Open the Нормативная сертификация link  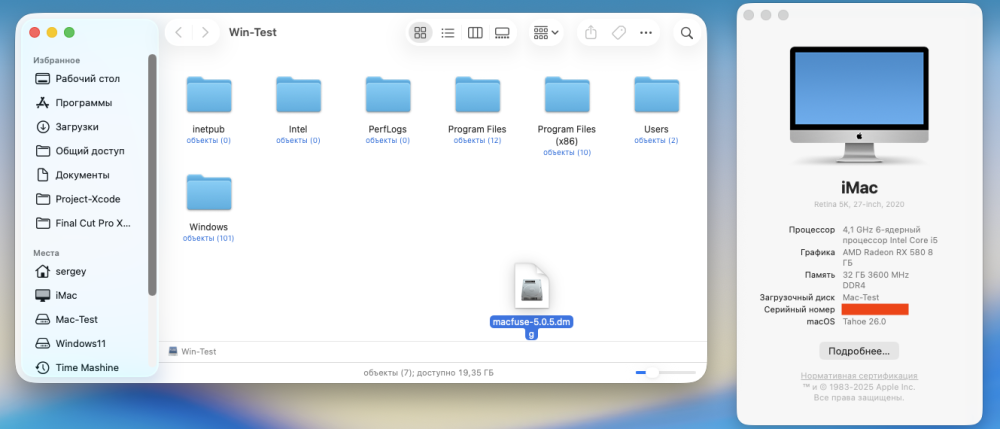click(x=859, y=376)
